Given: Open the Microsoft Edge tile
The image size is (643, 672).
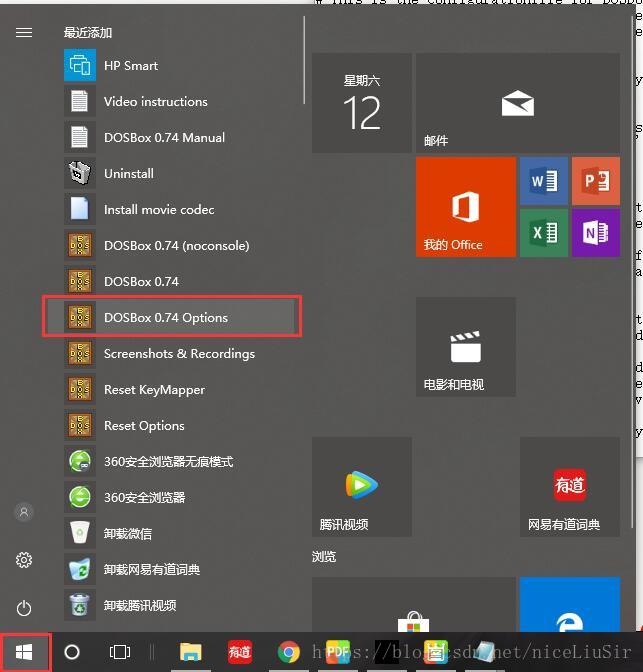Looking at the screenshot, I should pyautogui.click(x=570, y=604).
